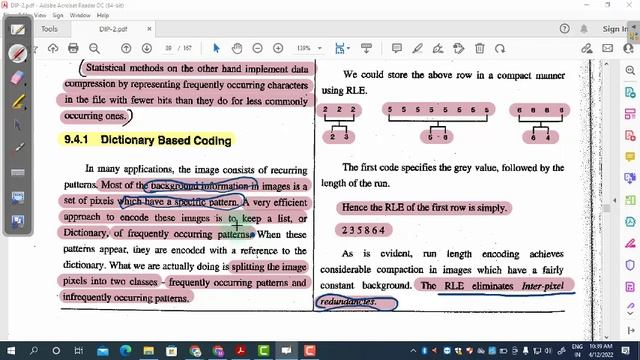Print the document with printer icon
This screenshot has height=360, width=640.
click(73, 48)
